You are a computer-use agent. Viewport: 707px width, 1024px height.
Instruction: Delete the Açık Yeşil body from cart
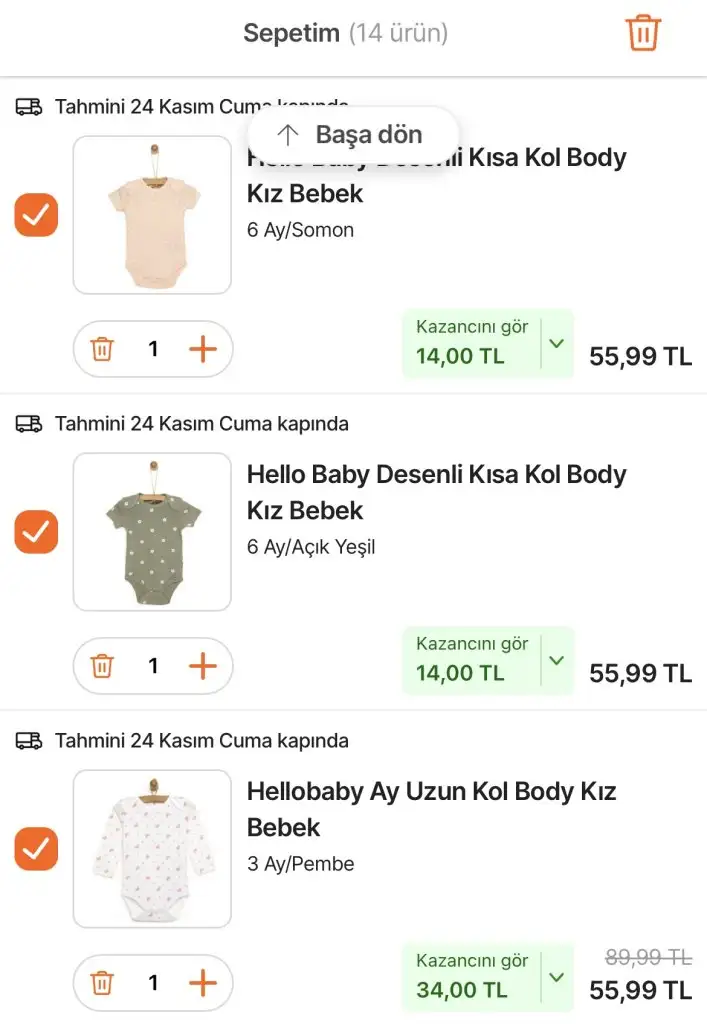(102, 666)
